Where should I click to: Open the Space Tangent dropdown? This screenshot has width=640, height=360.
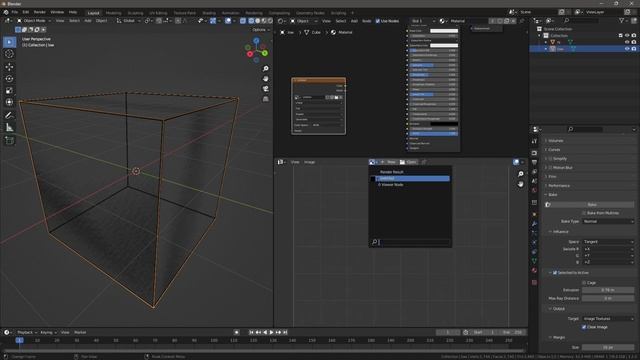tap(608, 242)
